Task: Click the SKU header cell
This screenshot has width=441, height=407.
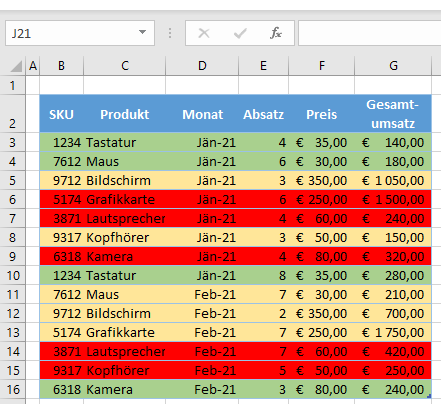Action: (61, 114)
